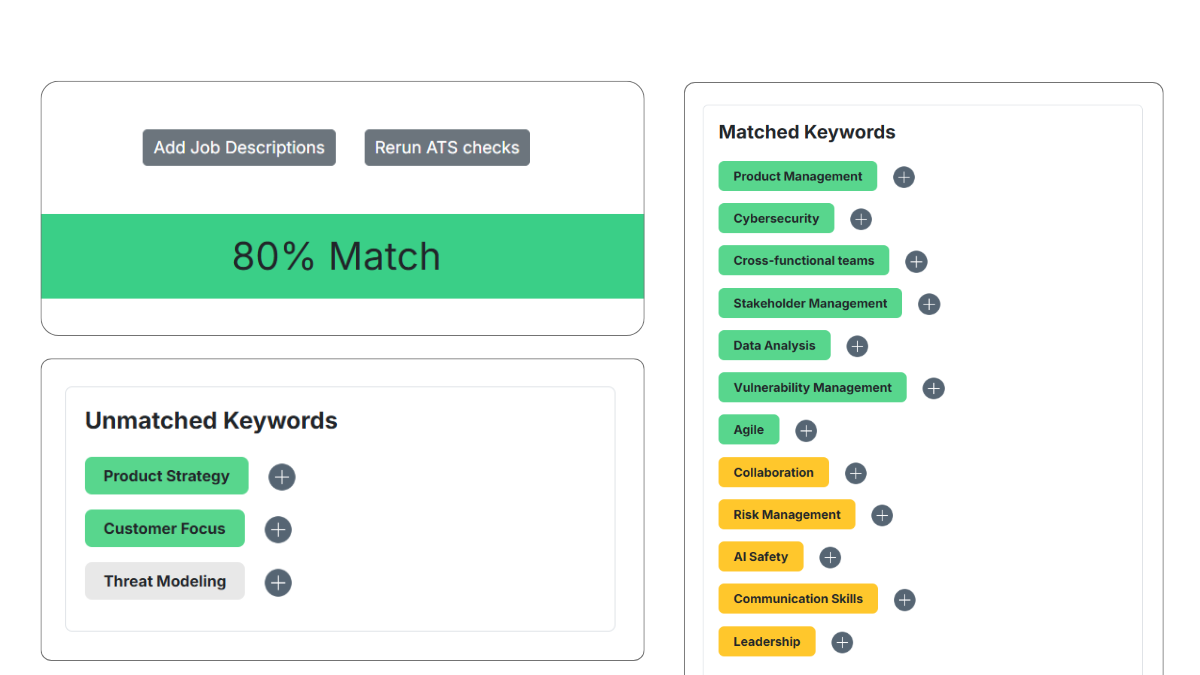Add Vulnerability Management via its plus icon

coord(933,388)
